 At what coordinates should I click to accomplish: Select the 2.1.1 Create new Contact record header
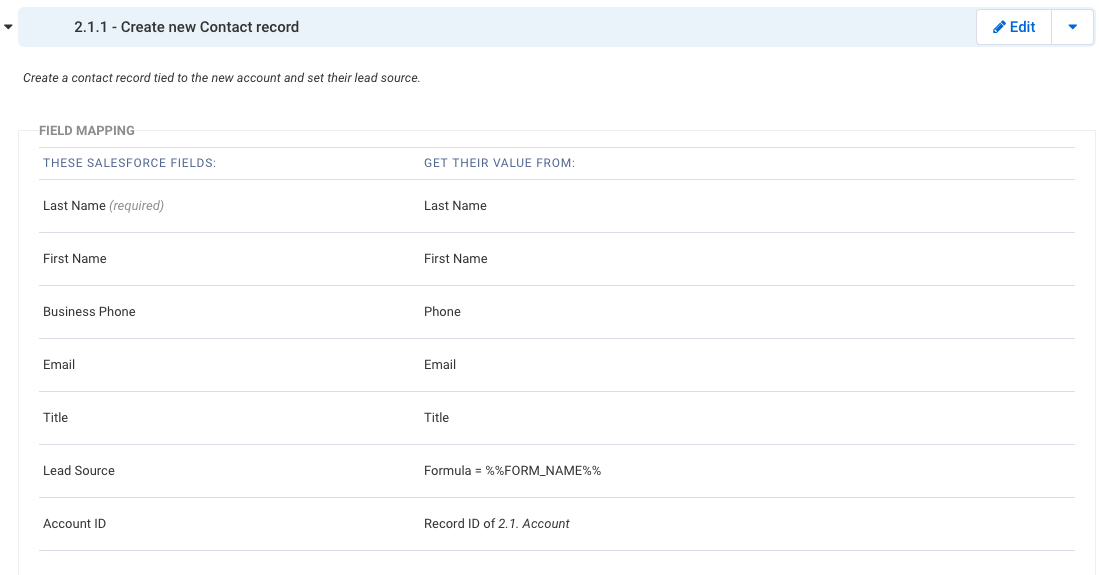tap(186, 27)
